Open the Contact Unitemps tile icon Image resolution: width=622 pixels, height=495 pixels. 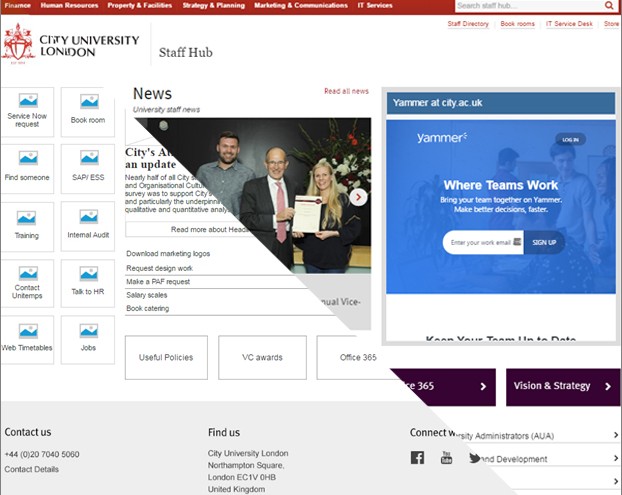pos(28,273)
